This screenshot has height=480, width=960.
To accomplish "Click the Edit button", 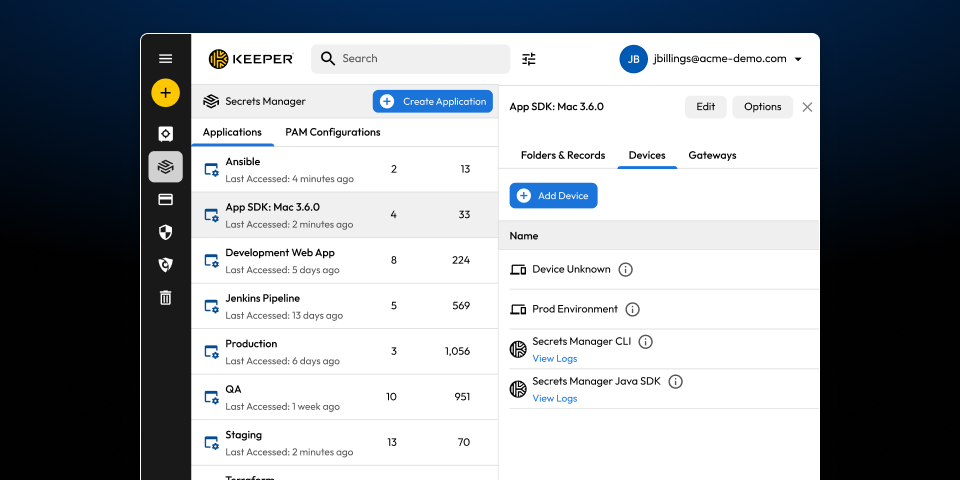I will click(705, 107).
